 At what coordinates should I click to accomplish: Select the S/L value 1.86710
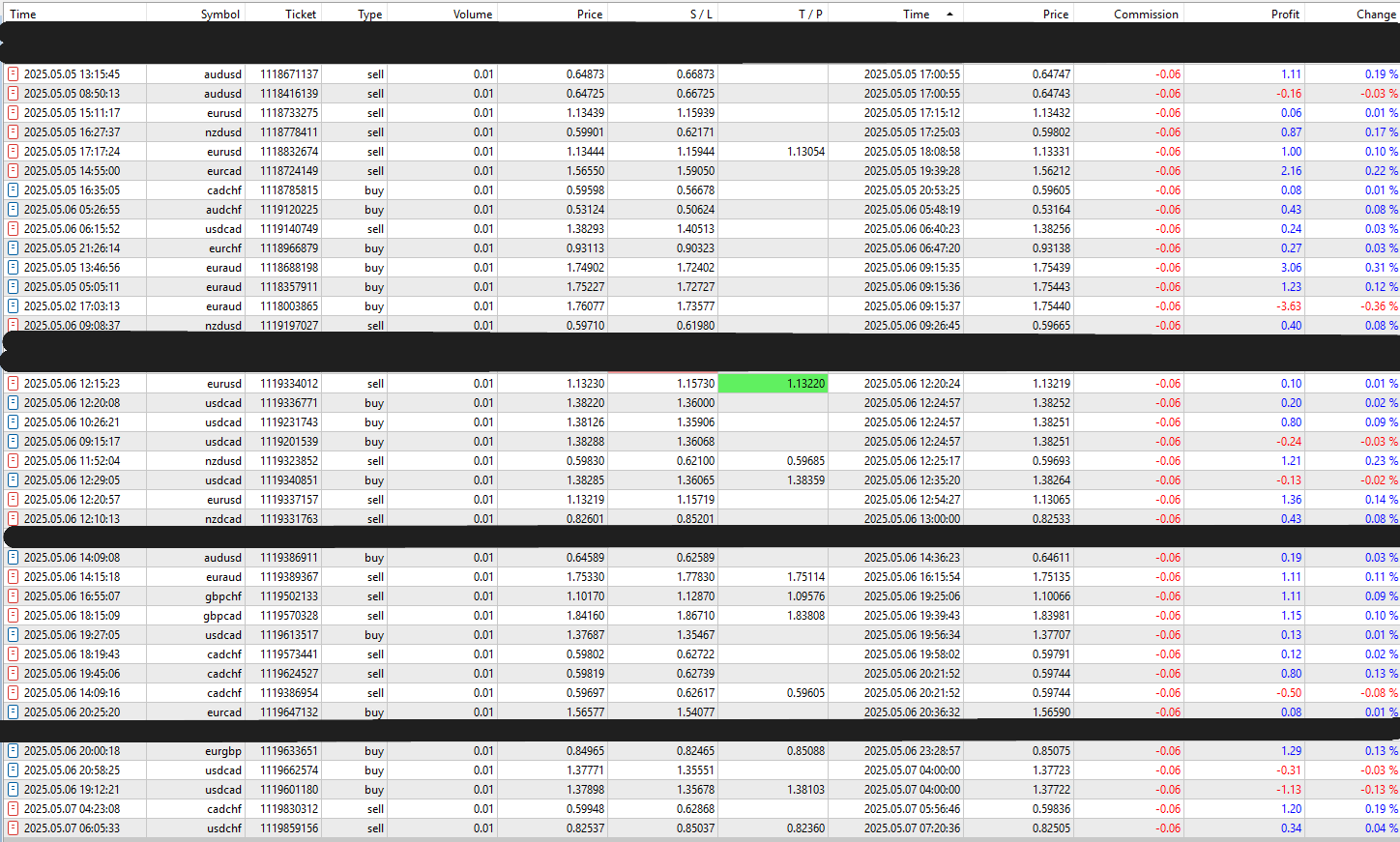(x=695, y=616)
